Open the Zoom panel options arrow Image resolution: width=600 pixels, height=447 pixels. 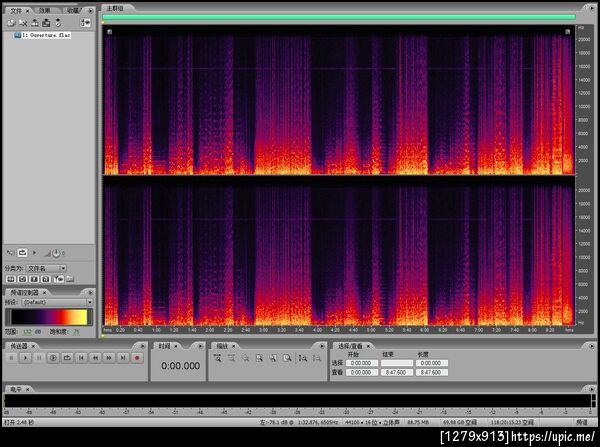322,346
